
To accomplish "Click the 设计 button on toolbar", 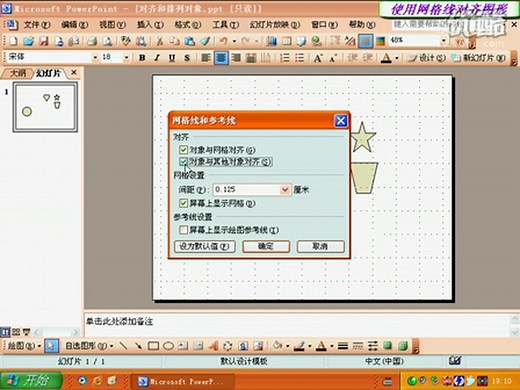I will pyautogui.click(x=427, y=58).
